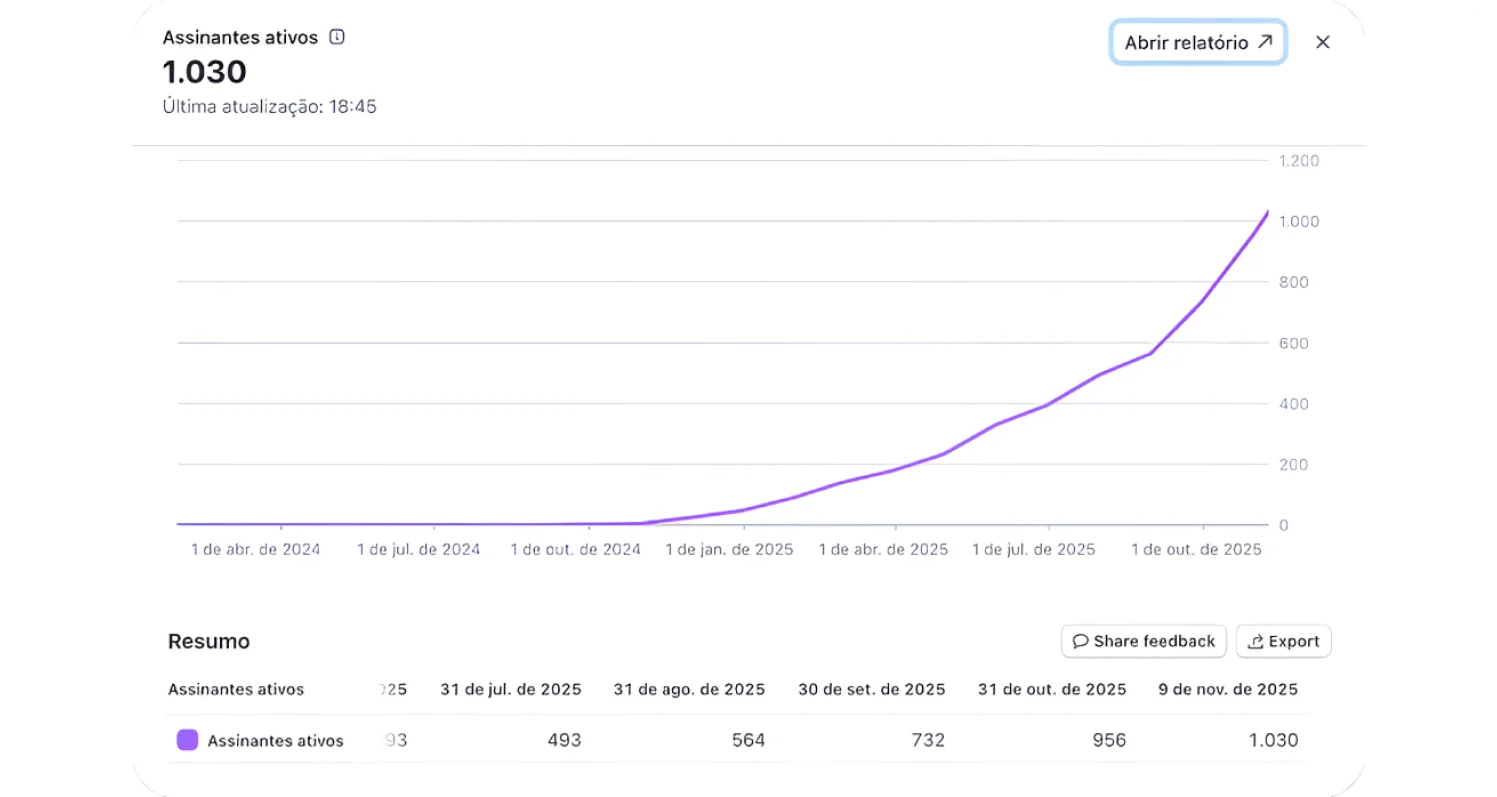Click the Última atualização timestamp text
This screenshot has width=1497, height=797.
click(269, 106)
